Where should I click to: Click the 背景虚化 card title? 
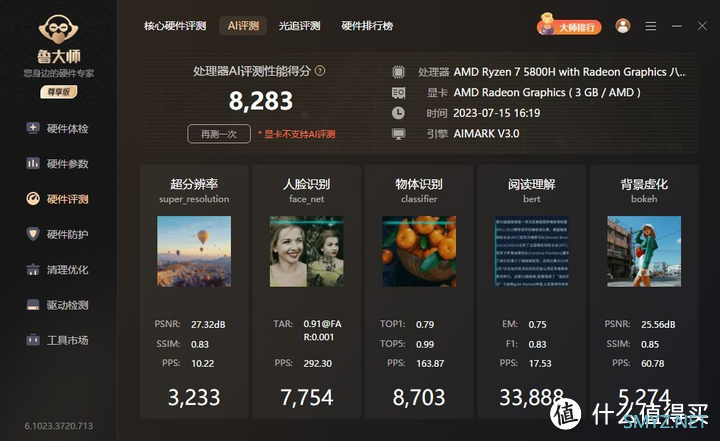pyautogui.click(x=644, y=184)
